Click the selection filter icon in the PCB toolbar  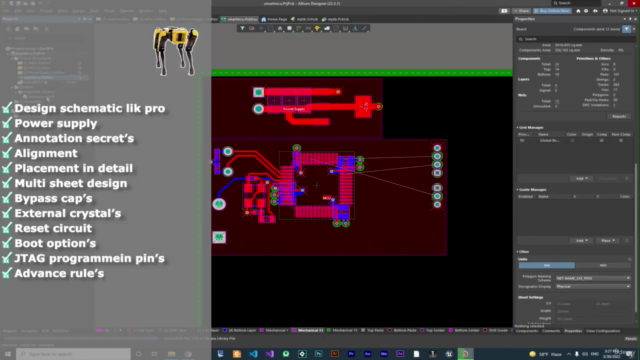tap(242, 28)
